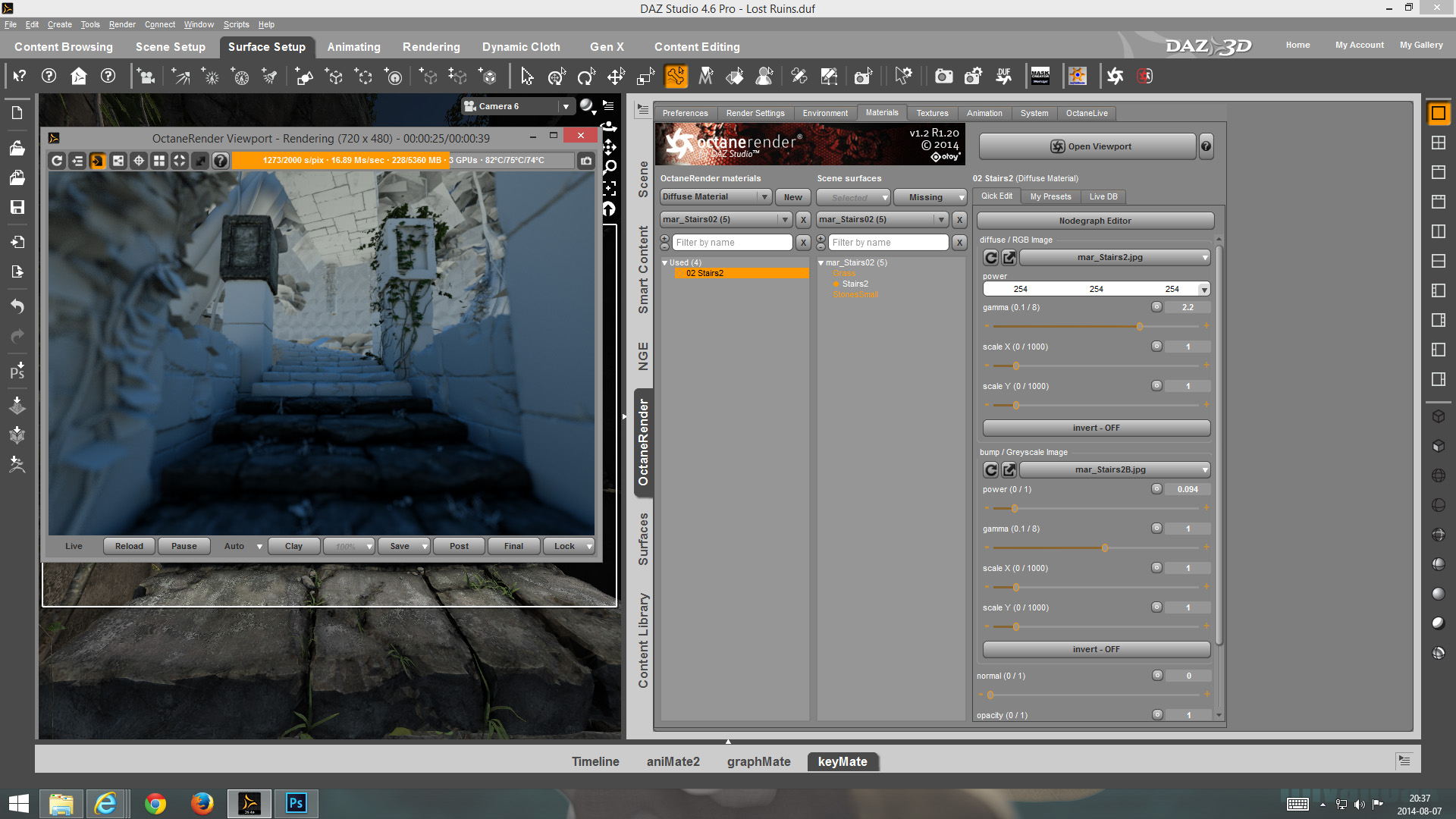Open the Diffuse Material type dropdown
Viewport: 1456px width, 819px height.
[x=715, y=197]
